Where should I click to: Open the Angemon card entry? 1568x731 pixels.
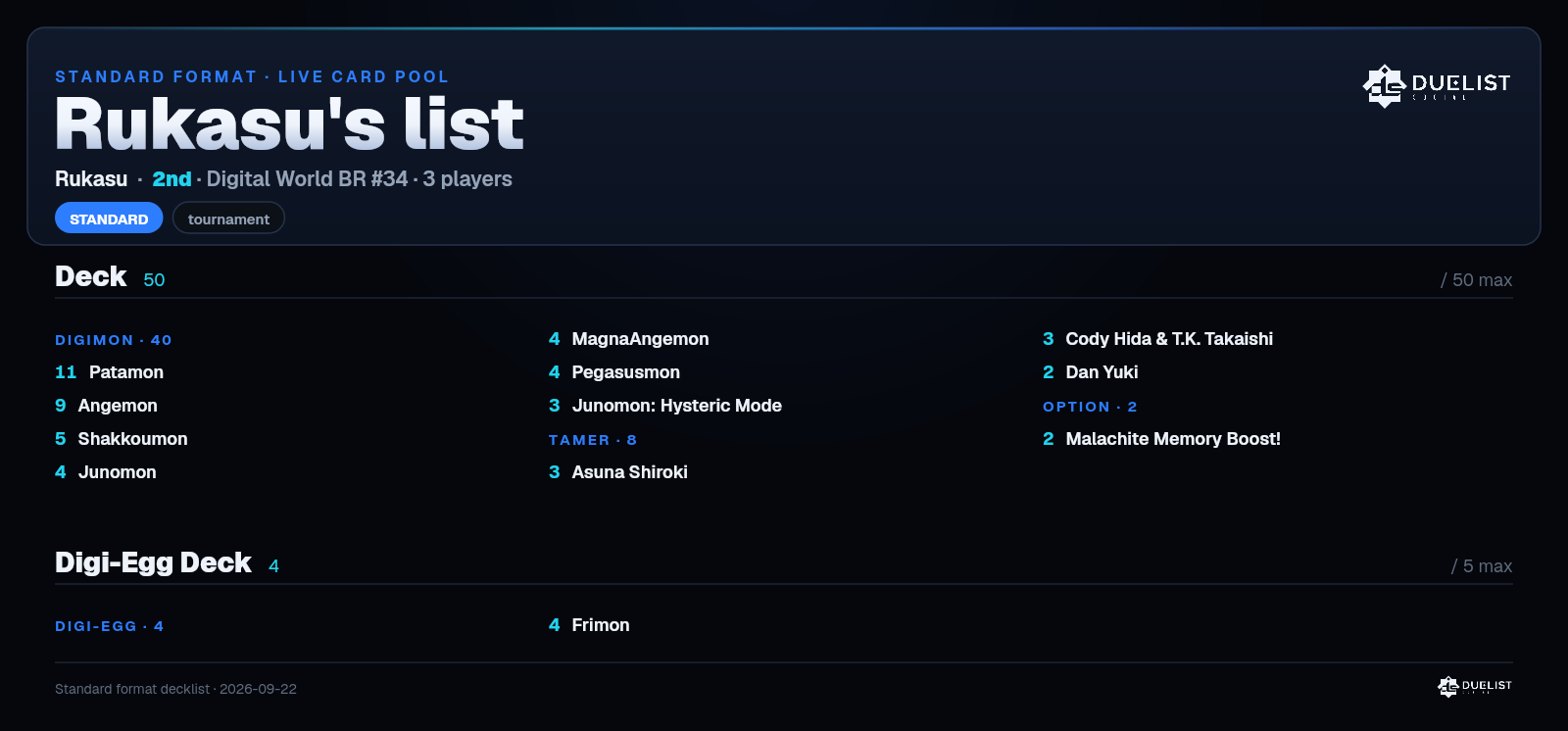(106, 406)
